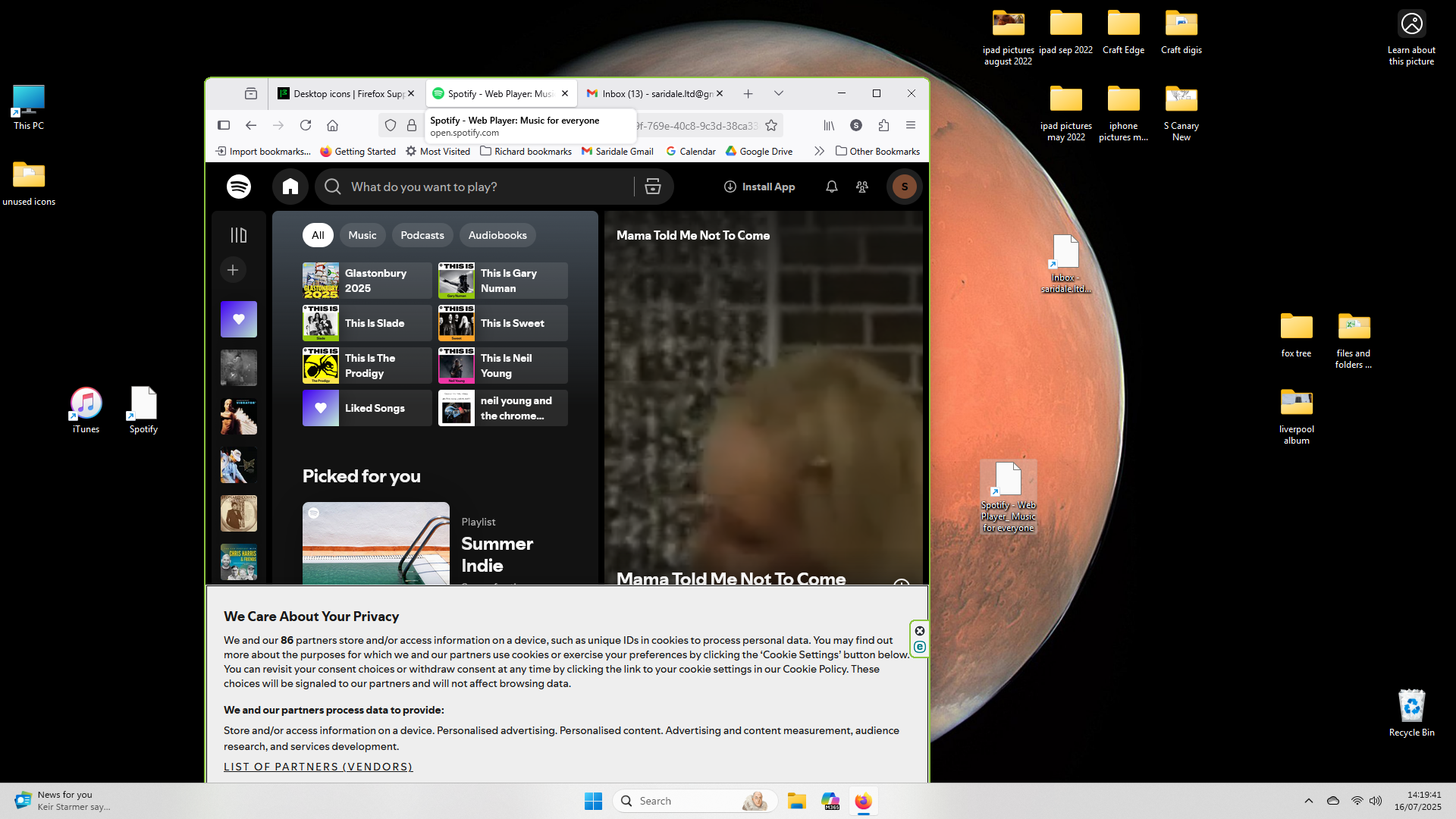This screenshot has height=819, width=1456.
Task: Open the Summer Indie playlist card
Action: point(435,543)
